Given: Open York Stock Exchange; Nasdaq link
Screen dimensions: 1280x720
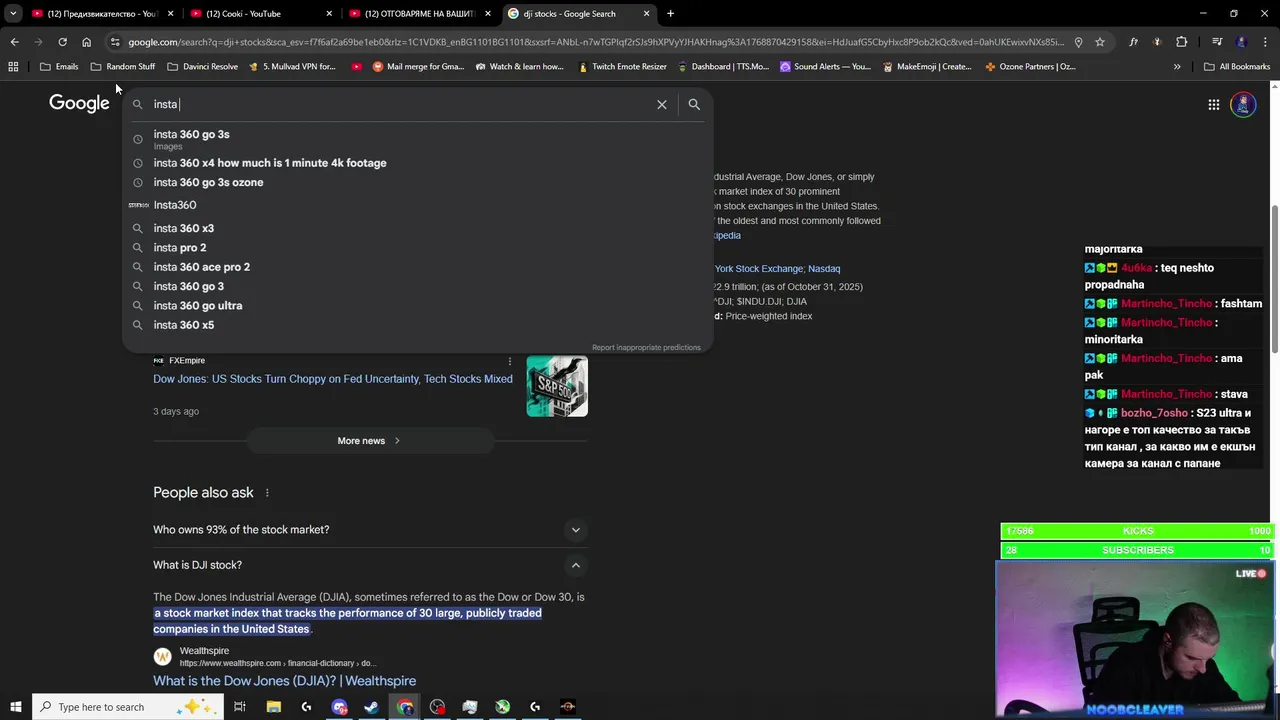Looking at the screenshot, I should pos(777,269).
